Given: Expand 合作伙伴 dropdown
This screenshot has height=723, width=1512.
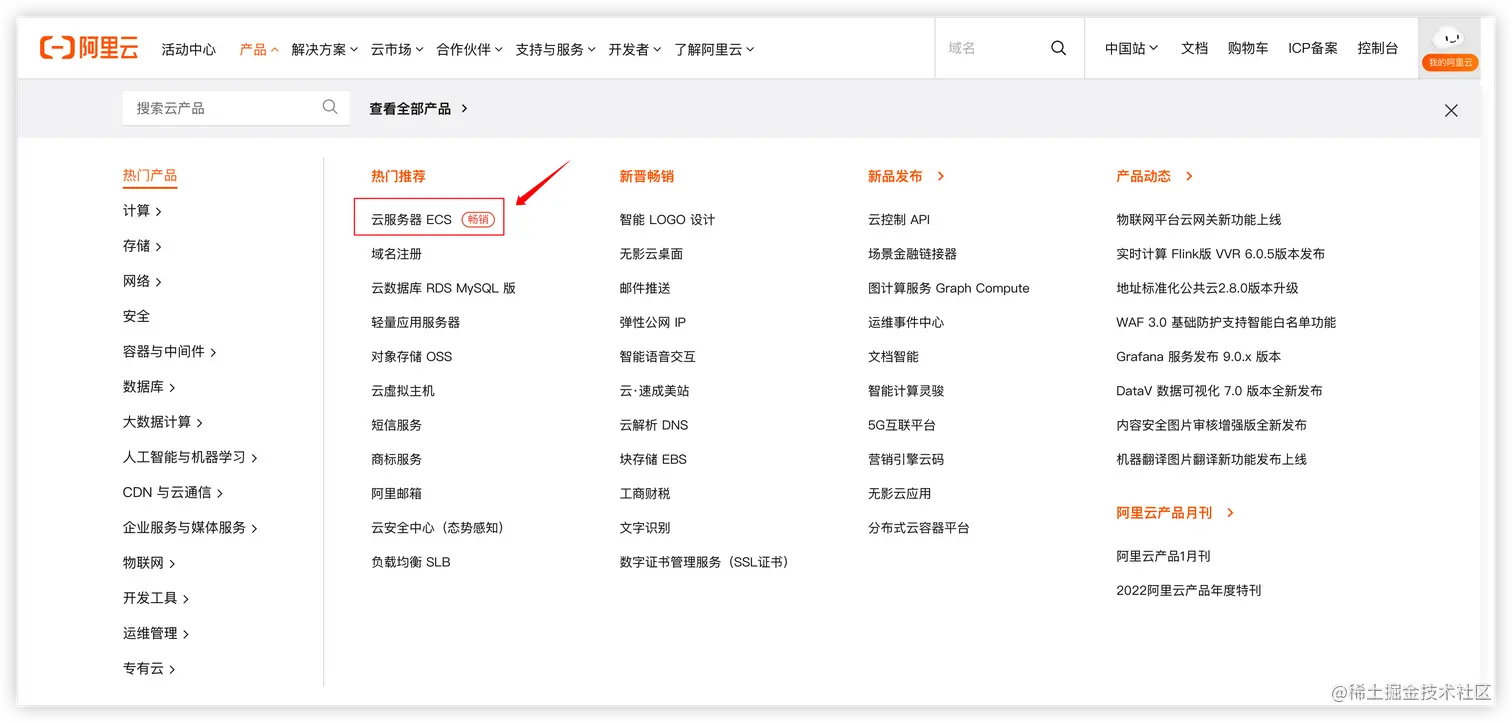Looking at the screenshot, I should point(469,49).
